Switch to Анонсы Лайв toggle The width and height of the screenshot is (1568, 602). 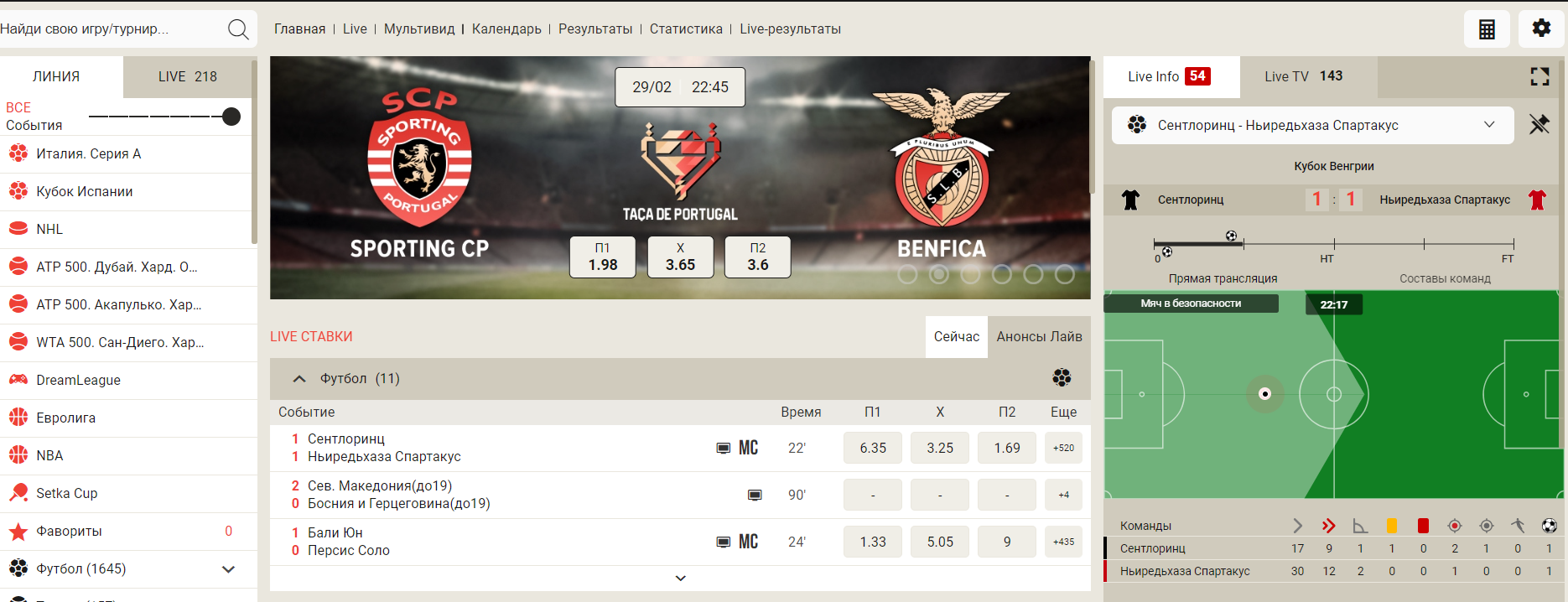click(x=1039, y=336)
